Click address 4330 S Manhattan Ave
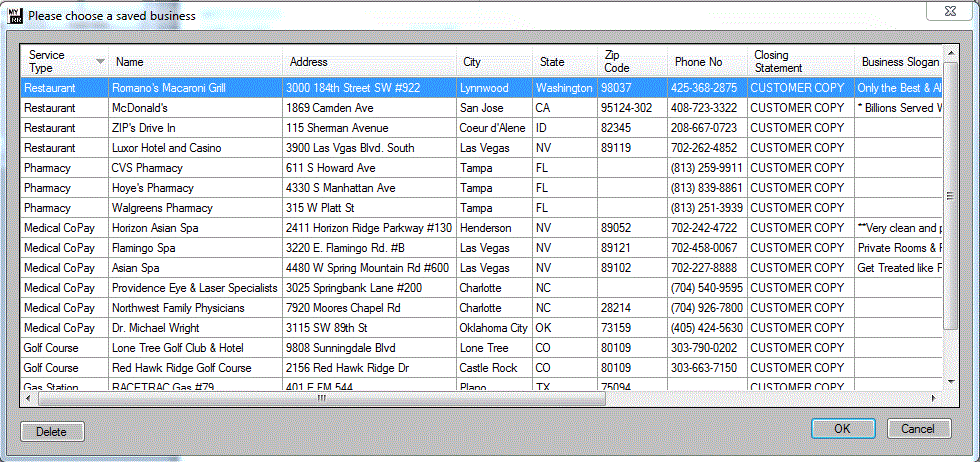 point(369,188)
